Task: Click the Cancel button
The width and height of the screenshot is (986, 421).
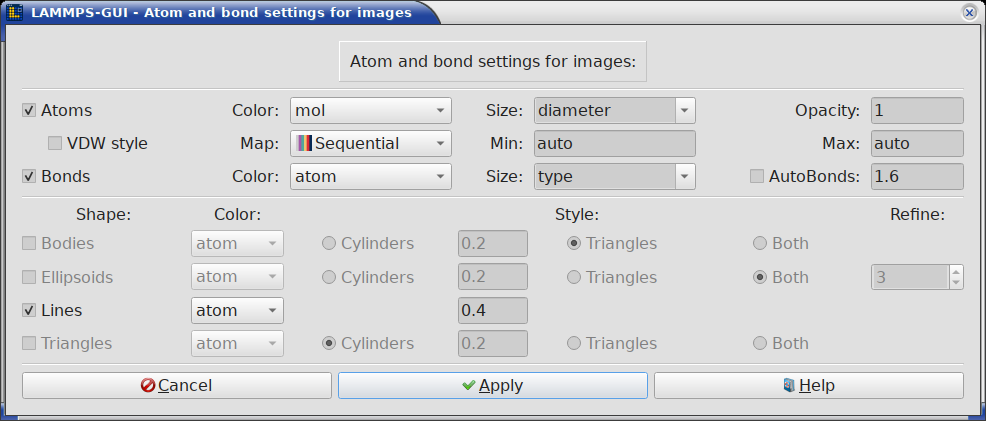Action: [176, 385]
